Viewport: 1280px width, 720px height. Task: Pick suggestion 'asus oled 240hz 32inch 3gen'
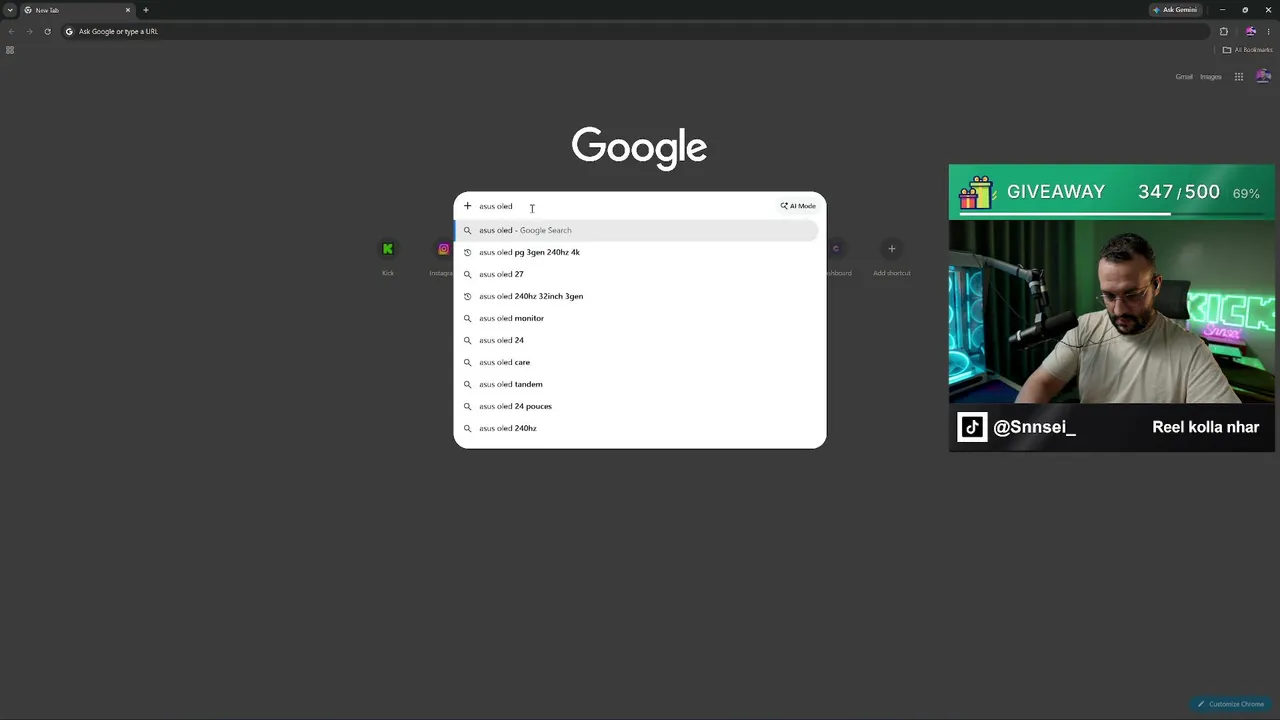point(636,296)
